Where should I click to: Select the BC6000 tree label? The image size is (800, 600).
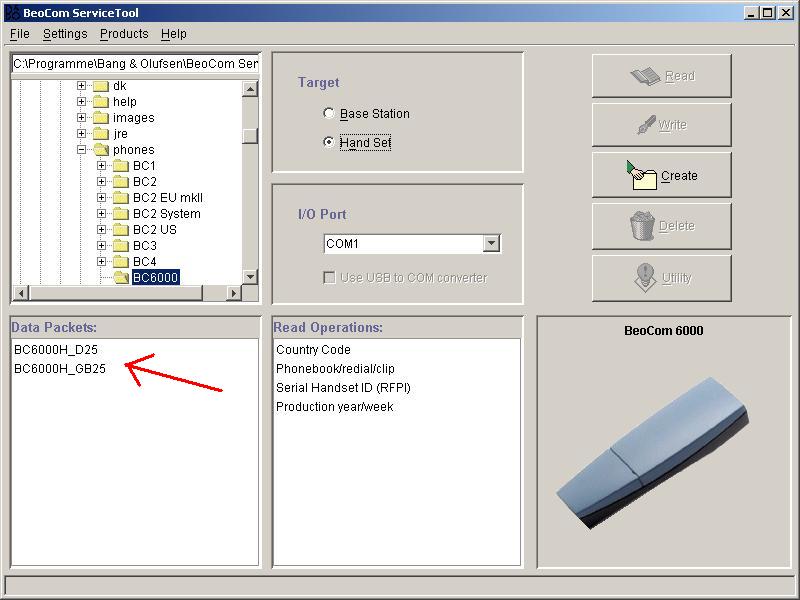click(x=156, y=278)
